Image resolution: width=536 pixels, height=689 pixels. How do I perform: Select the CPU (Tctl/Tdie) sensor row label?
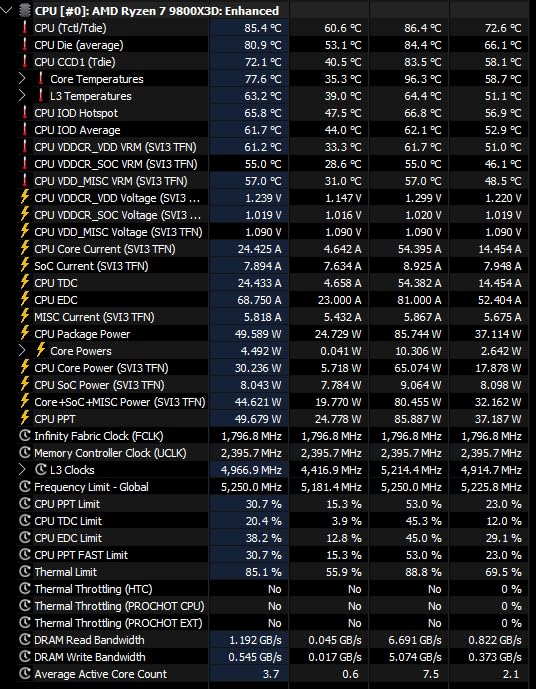[70, 28]
